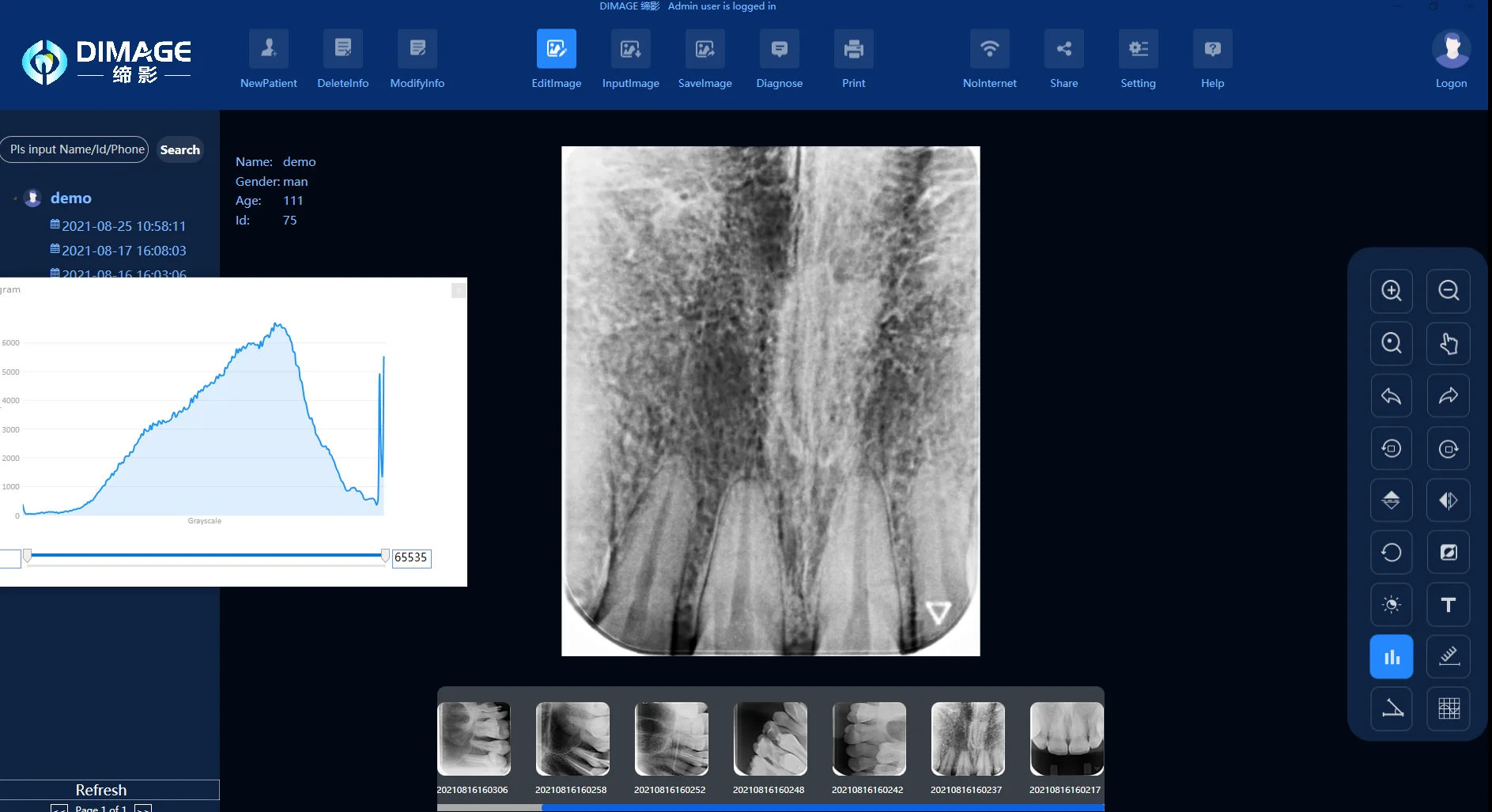Collapse the demo patient entry
Image resolution: width=1492 pixels, height=812 pixels.
click(16, 198)
